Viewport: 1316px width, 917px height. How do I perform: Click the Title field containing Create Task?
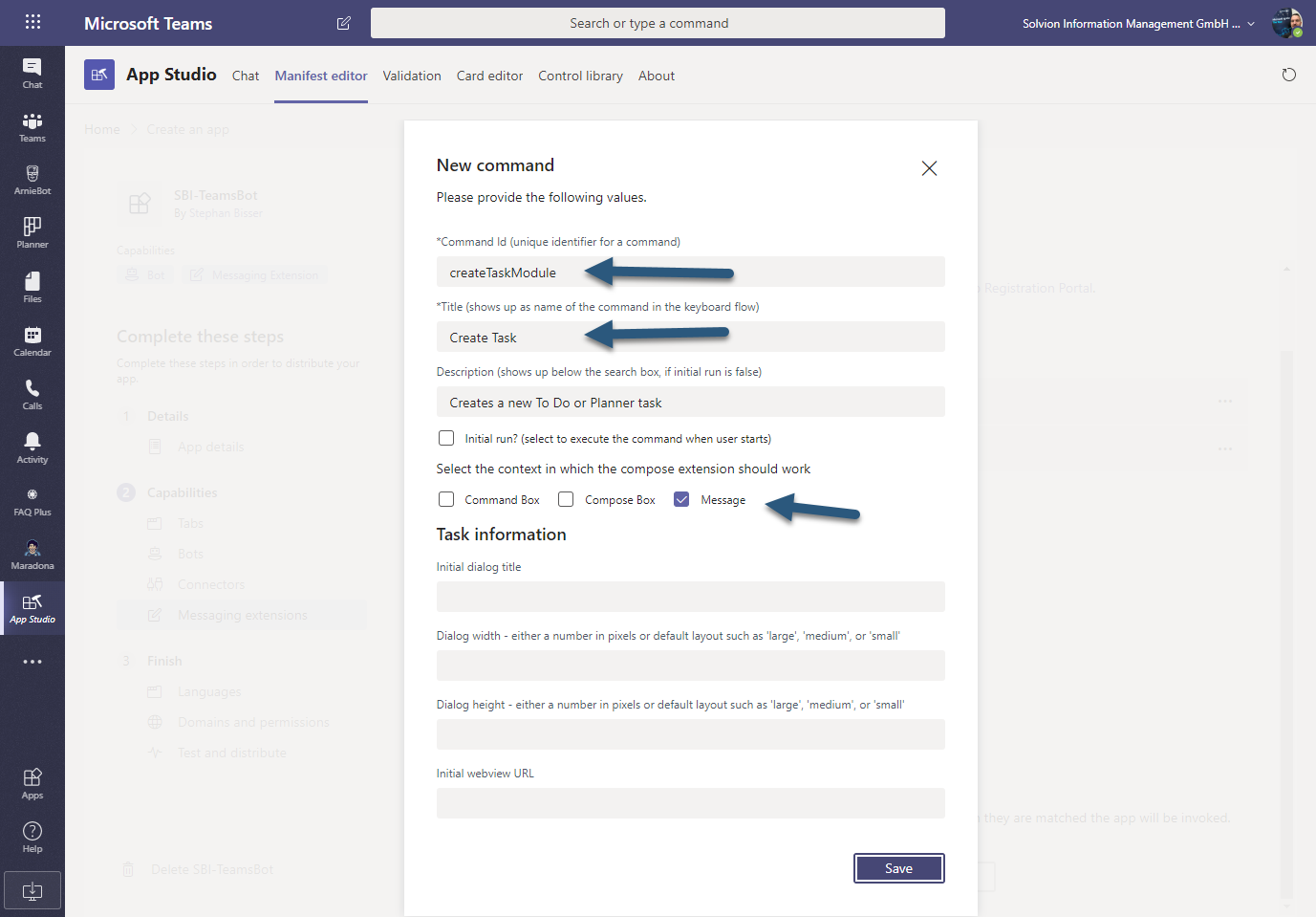[x=691, y=337]
